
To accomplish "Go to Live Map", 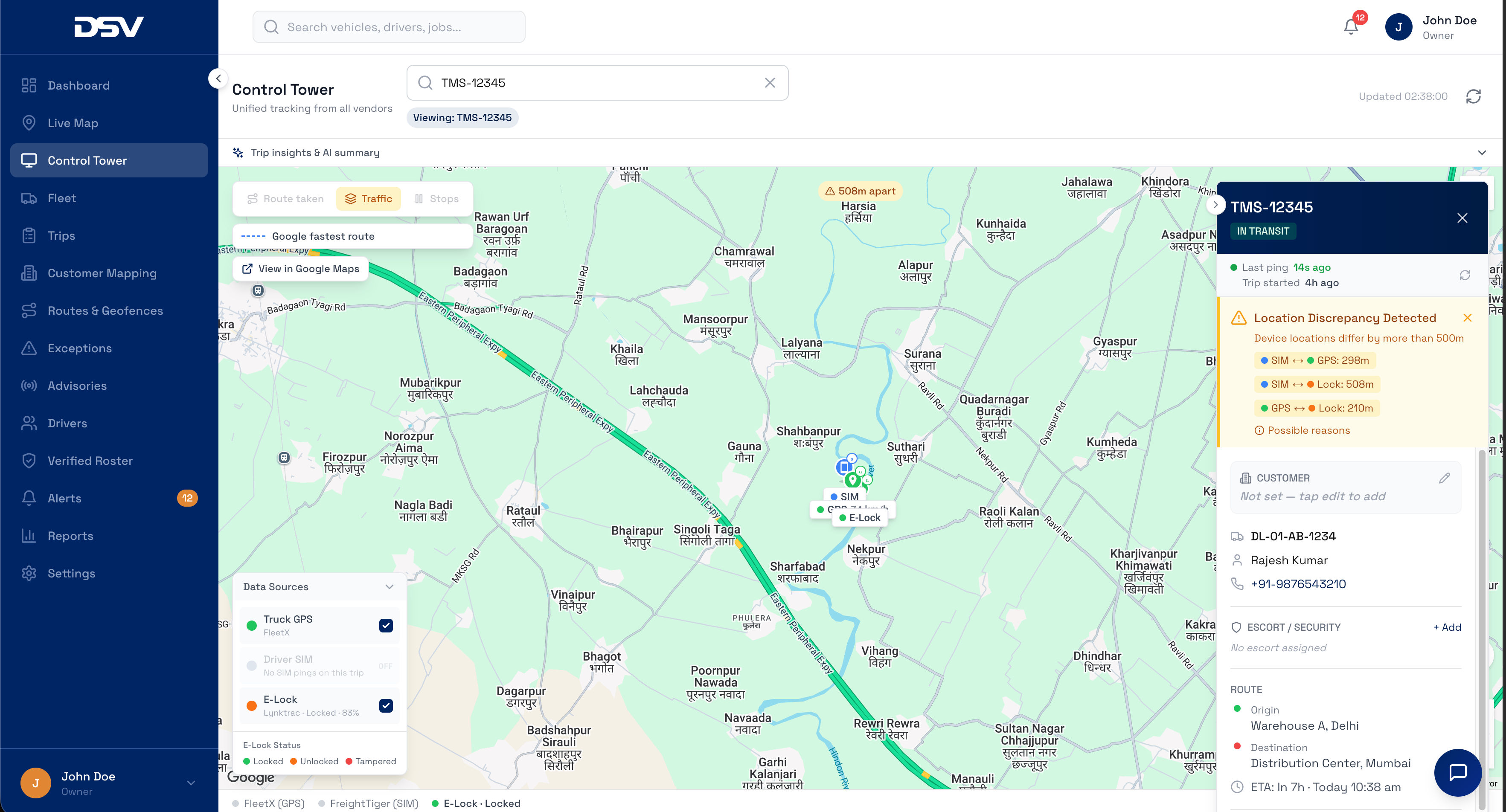I will (x=109, y=123).
